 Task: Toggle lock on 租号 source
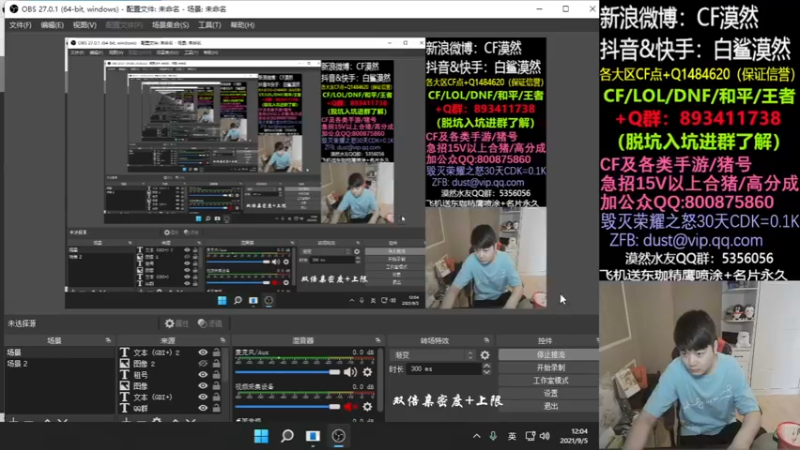[216, 375]
